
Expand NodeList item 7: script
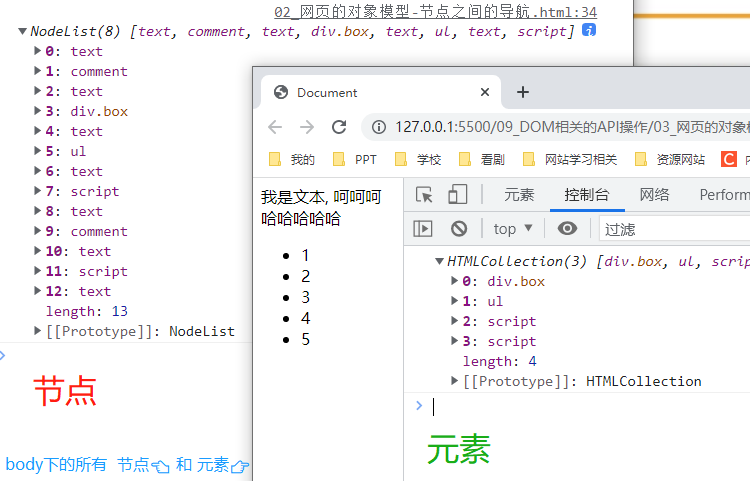pos(37,191)
